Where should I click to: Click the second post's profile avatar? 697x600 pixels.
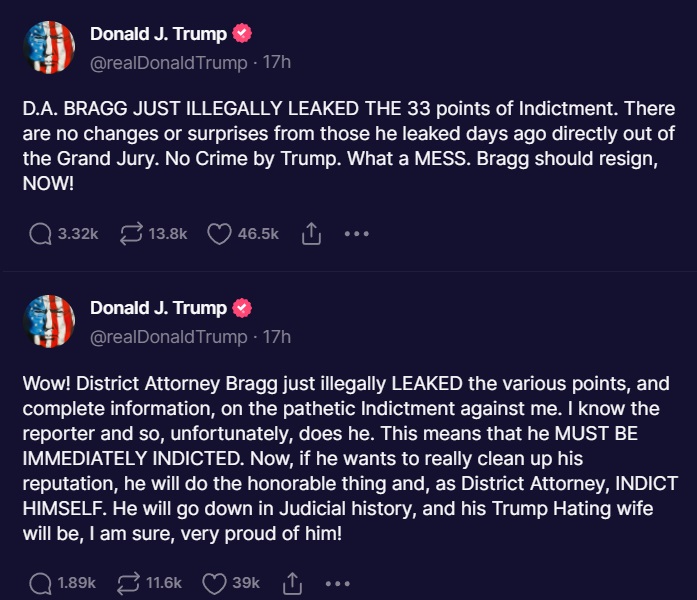point(49,321)
